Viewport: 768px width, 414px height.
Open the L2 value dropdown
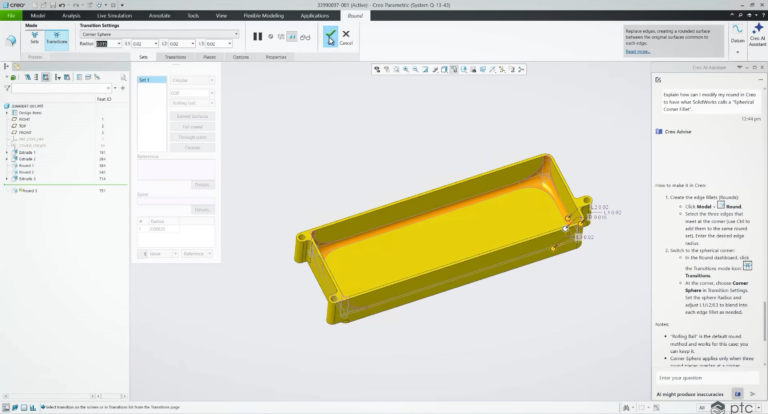point(192,44)
